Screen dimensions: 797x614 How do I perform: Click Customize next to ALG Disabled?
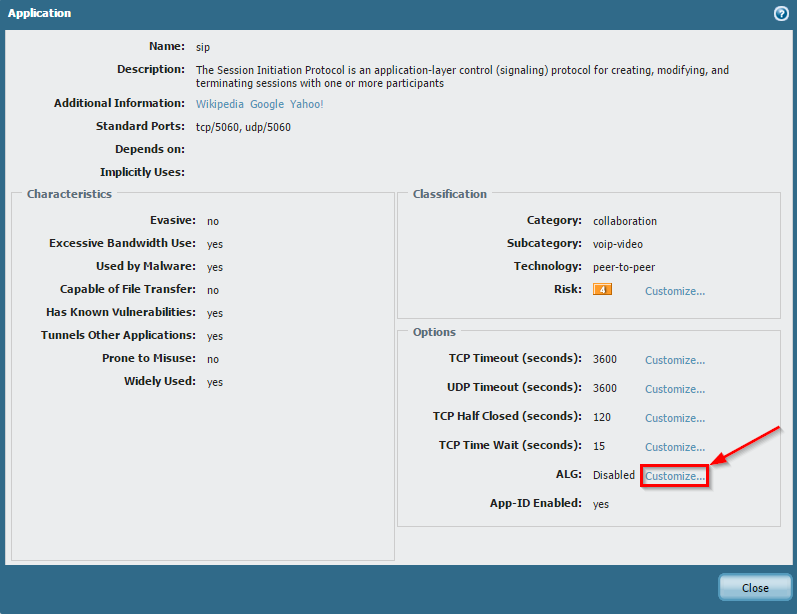[675, 476]
